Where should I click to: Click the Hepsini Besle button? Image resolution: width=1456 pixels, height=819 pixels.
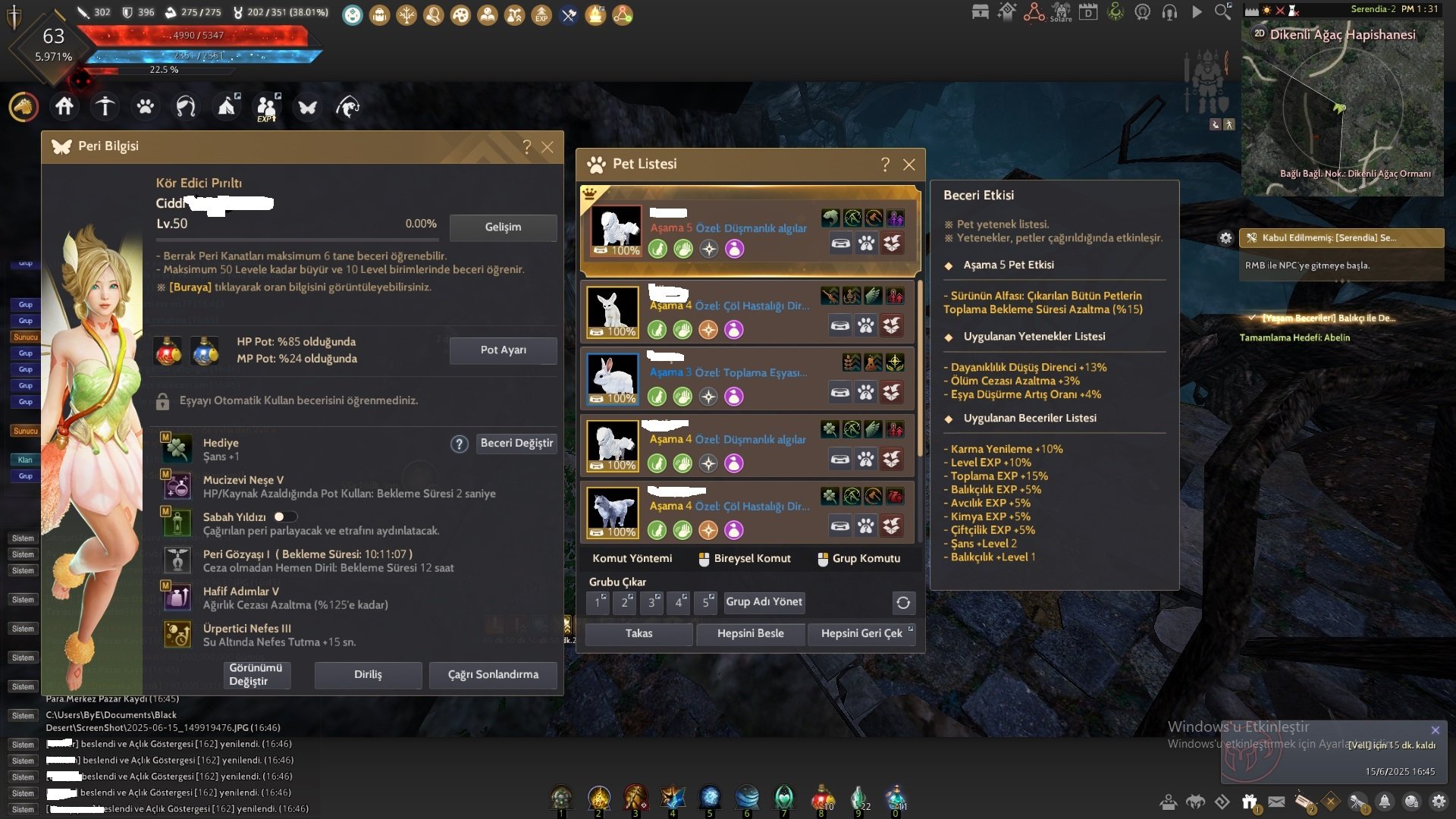[x=751, y=634]
